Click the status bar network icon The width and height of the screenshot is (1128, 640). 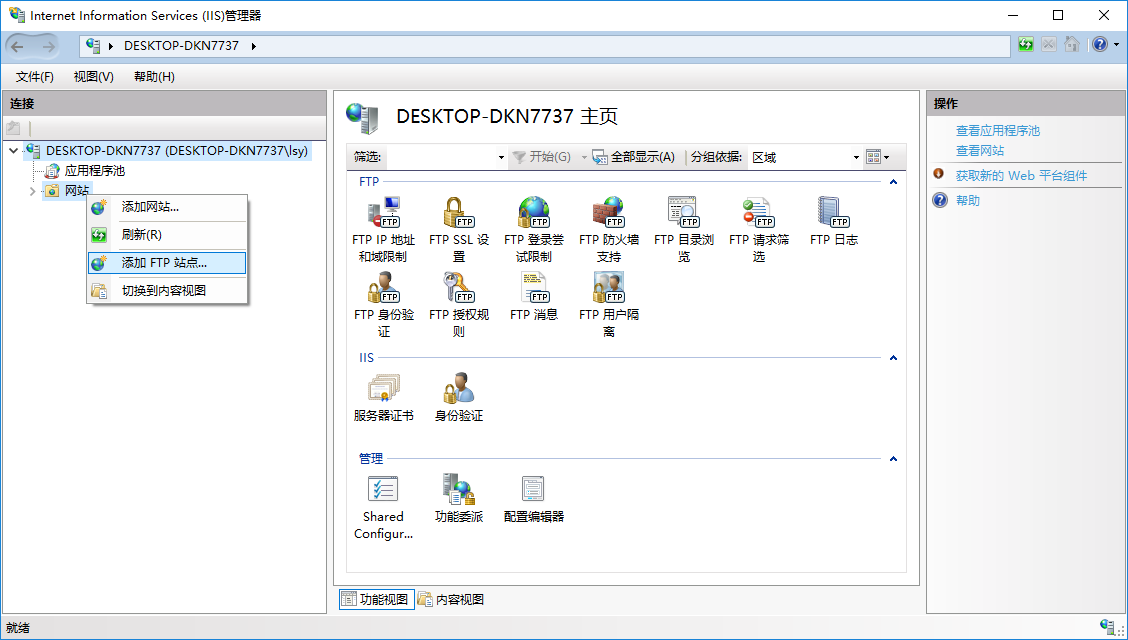click(1109, 626)
